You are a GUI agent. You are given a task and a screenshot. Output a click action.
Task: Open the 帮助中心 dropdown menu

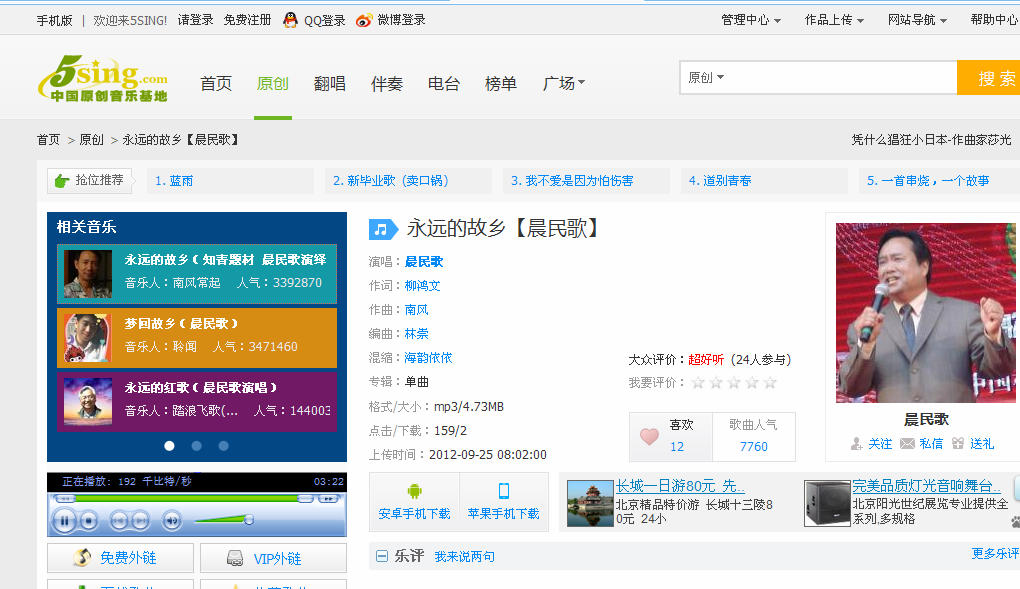coord(995,20)
